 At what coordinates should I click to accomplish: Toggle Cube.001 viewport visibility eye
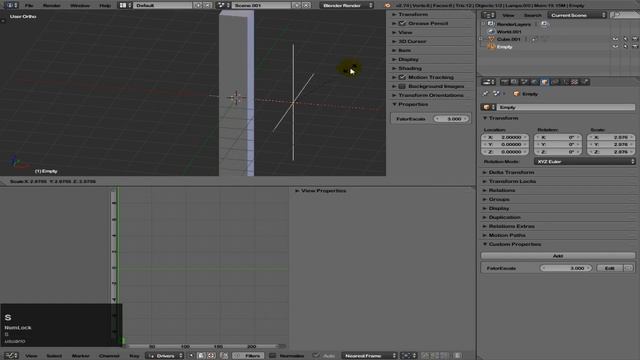click(615, 39)
